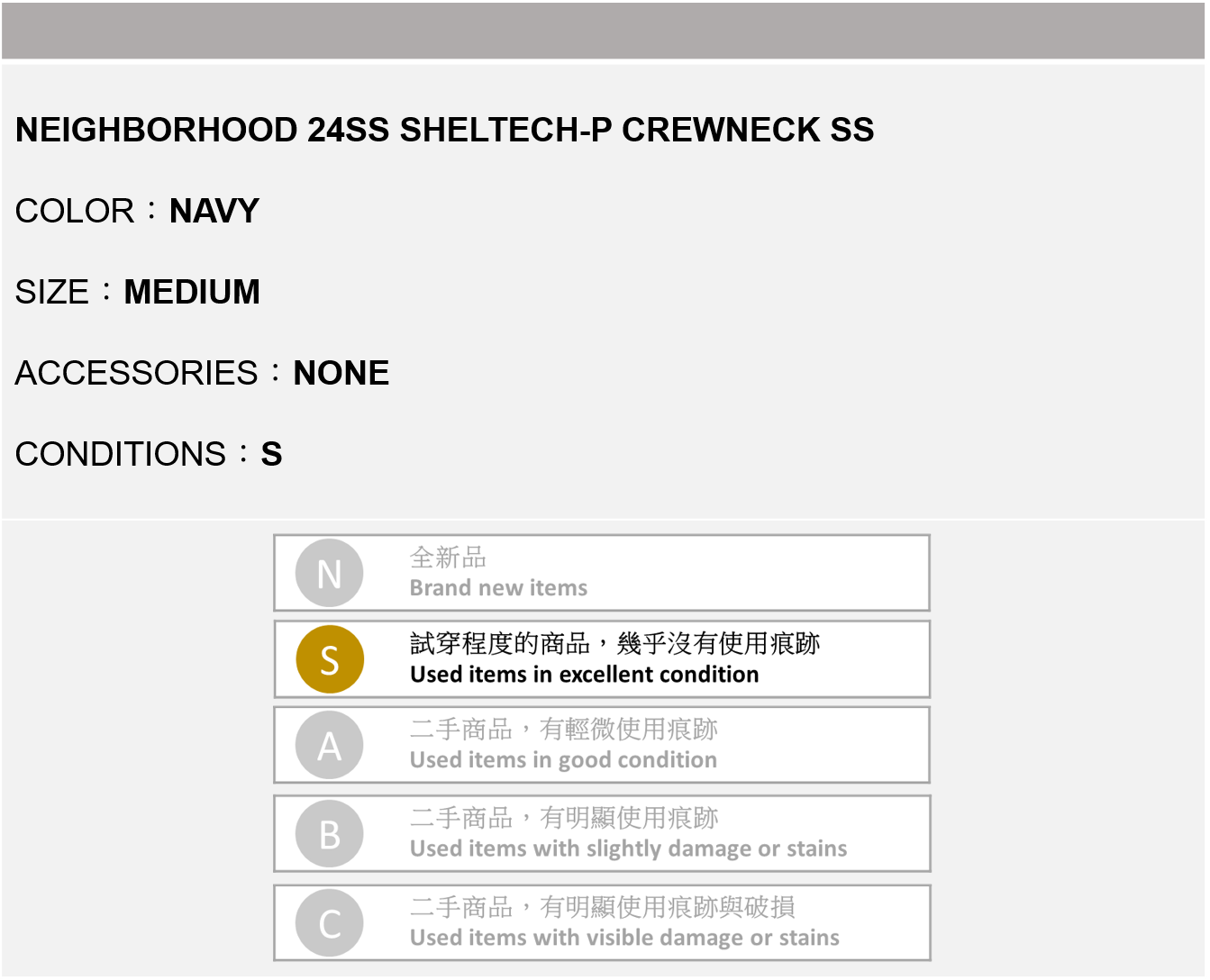Viewport: 1210px width, 980px height.
Task: Click the NAVY color value
Action: (214, 211)
